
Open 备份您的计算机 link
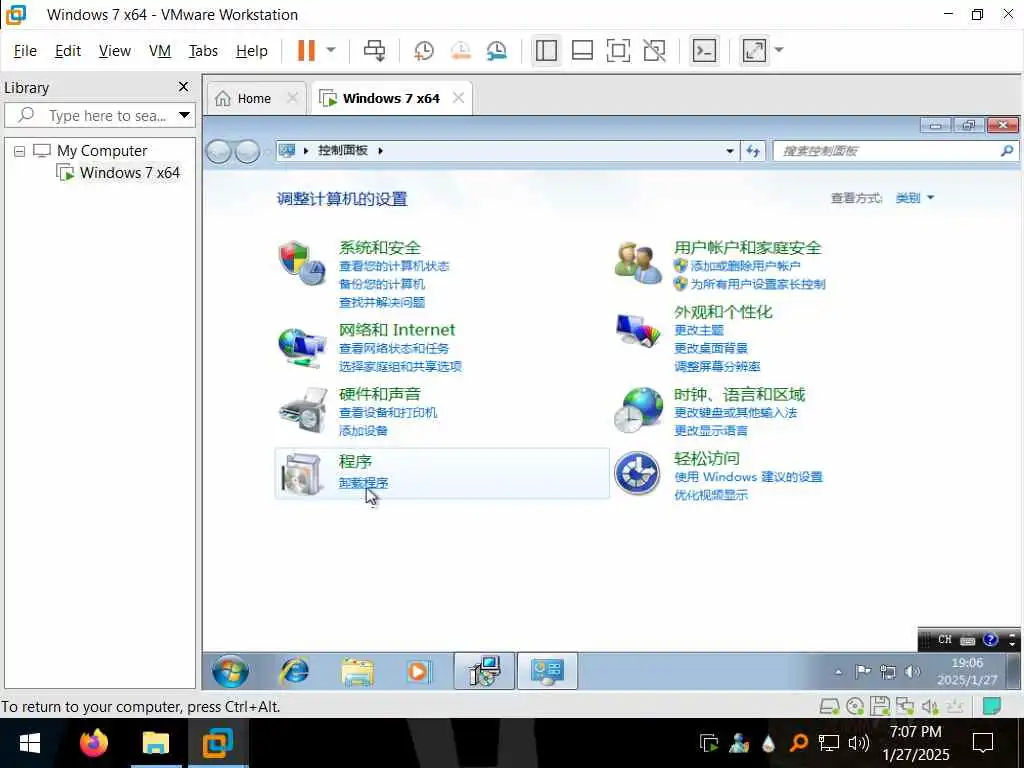381,284
